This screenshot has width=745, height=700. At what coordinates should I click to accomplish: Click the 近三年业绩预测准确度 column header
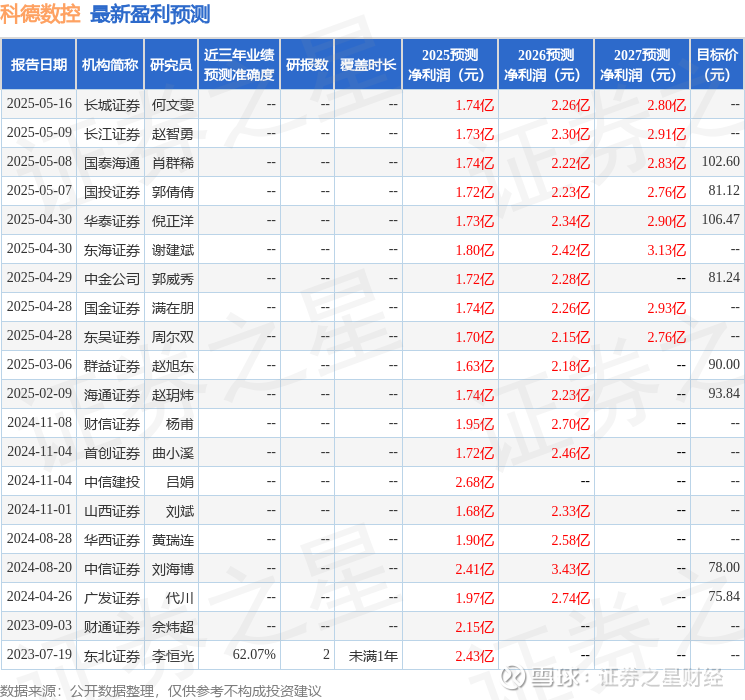239,65
